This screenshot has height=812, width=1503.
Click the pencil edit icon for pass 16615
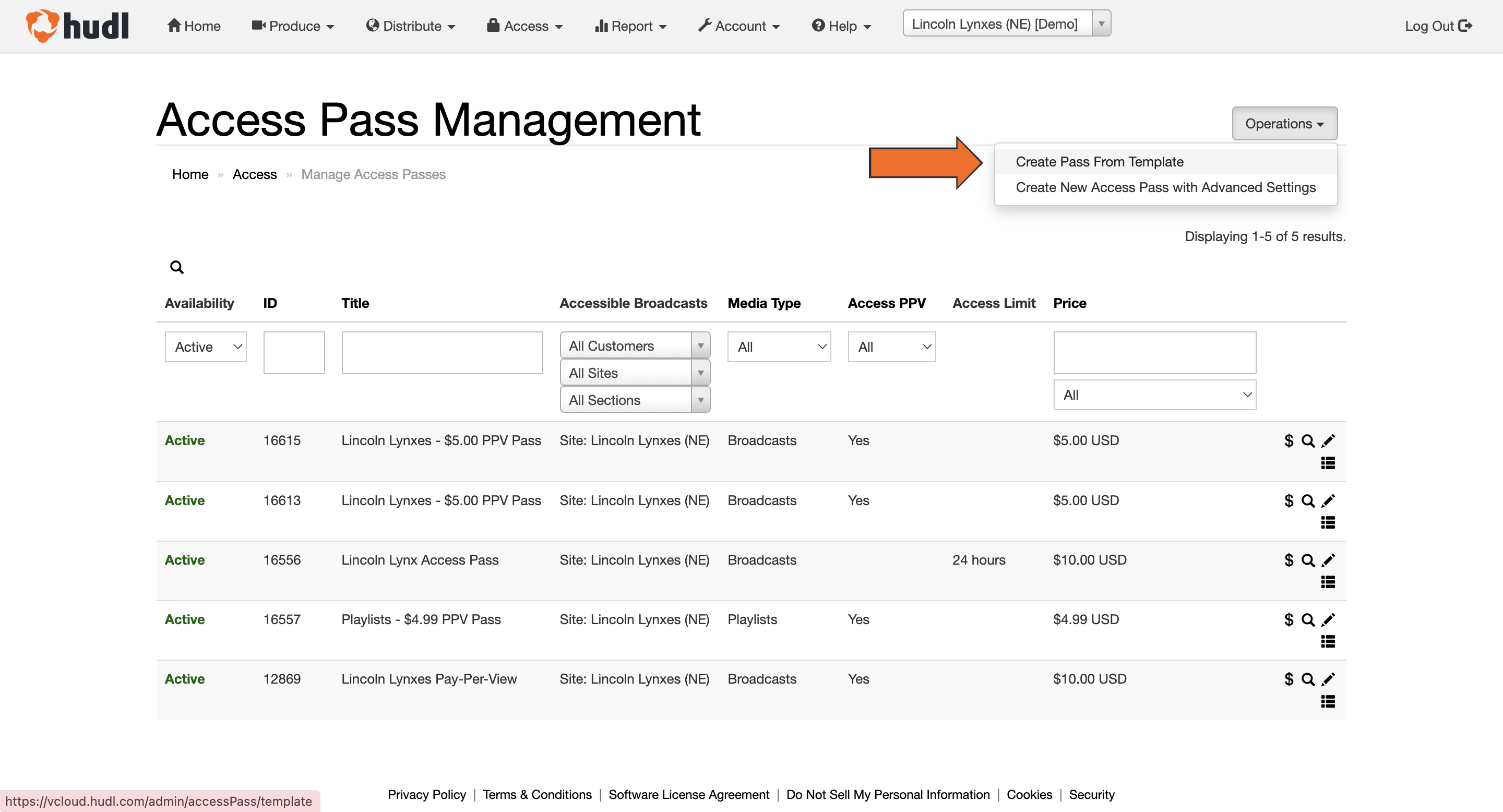tap(1328, 441)
